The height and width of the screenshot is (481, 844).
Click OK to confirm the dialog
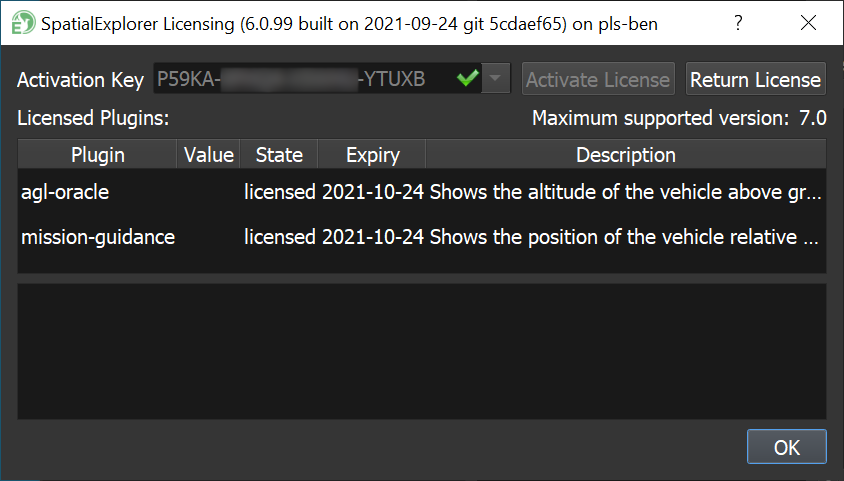click(x=786, y=447)
